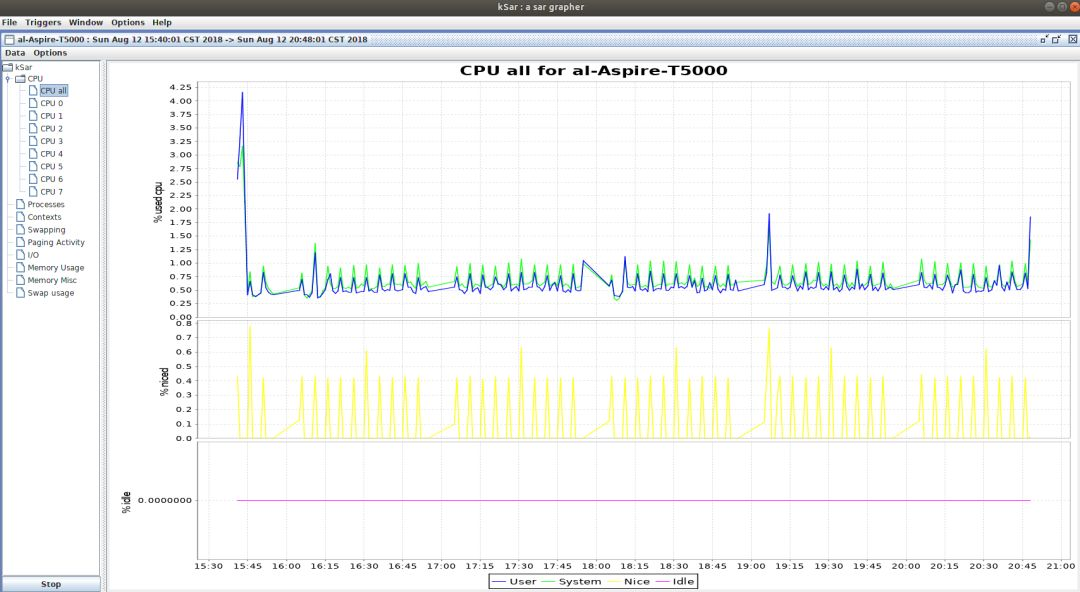Open the Paging Activity node
Screen dimensions: 1080x592
tap(56, 242)
